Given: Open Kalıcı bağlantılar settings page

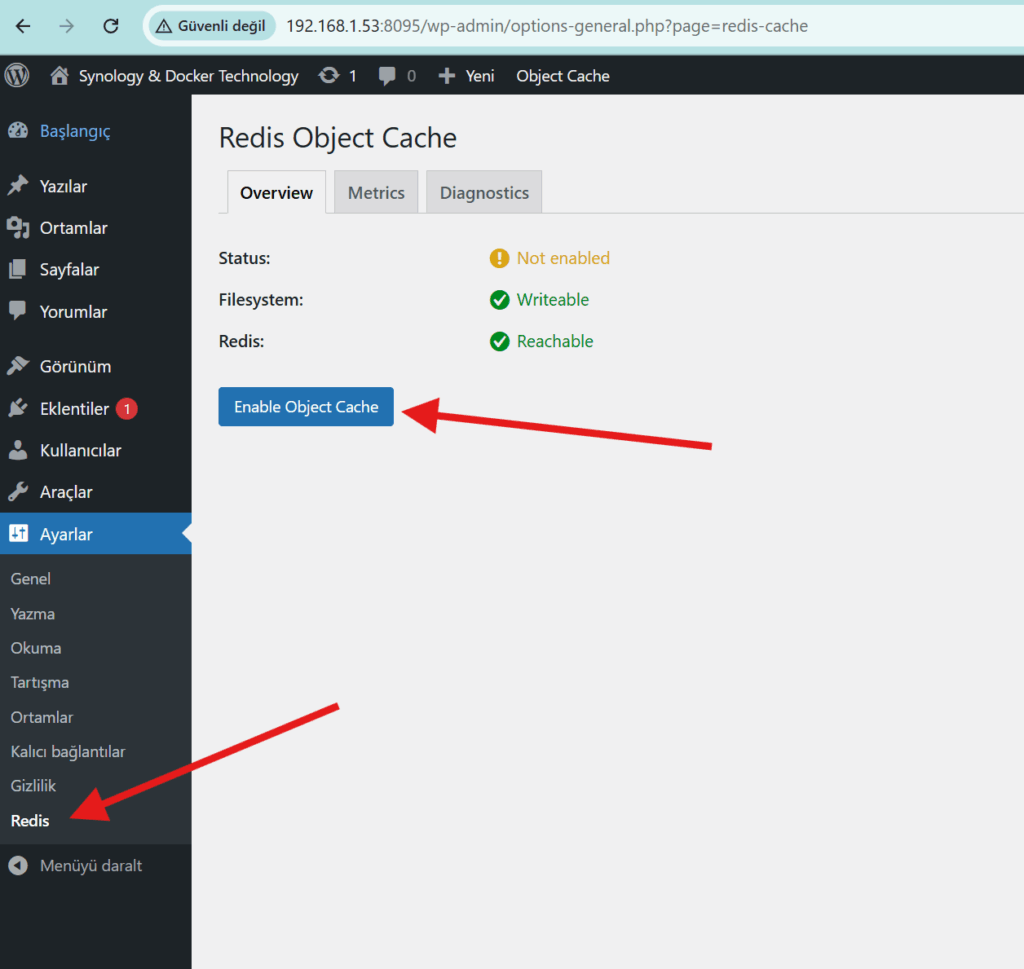Looking at the screenshot, I should tap(68, 752).
